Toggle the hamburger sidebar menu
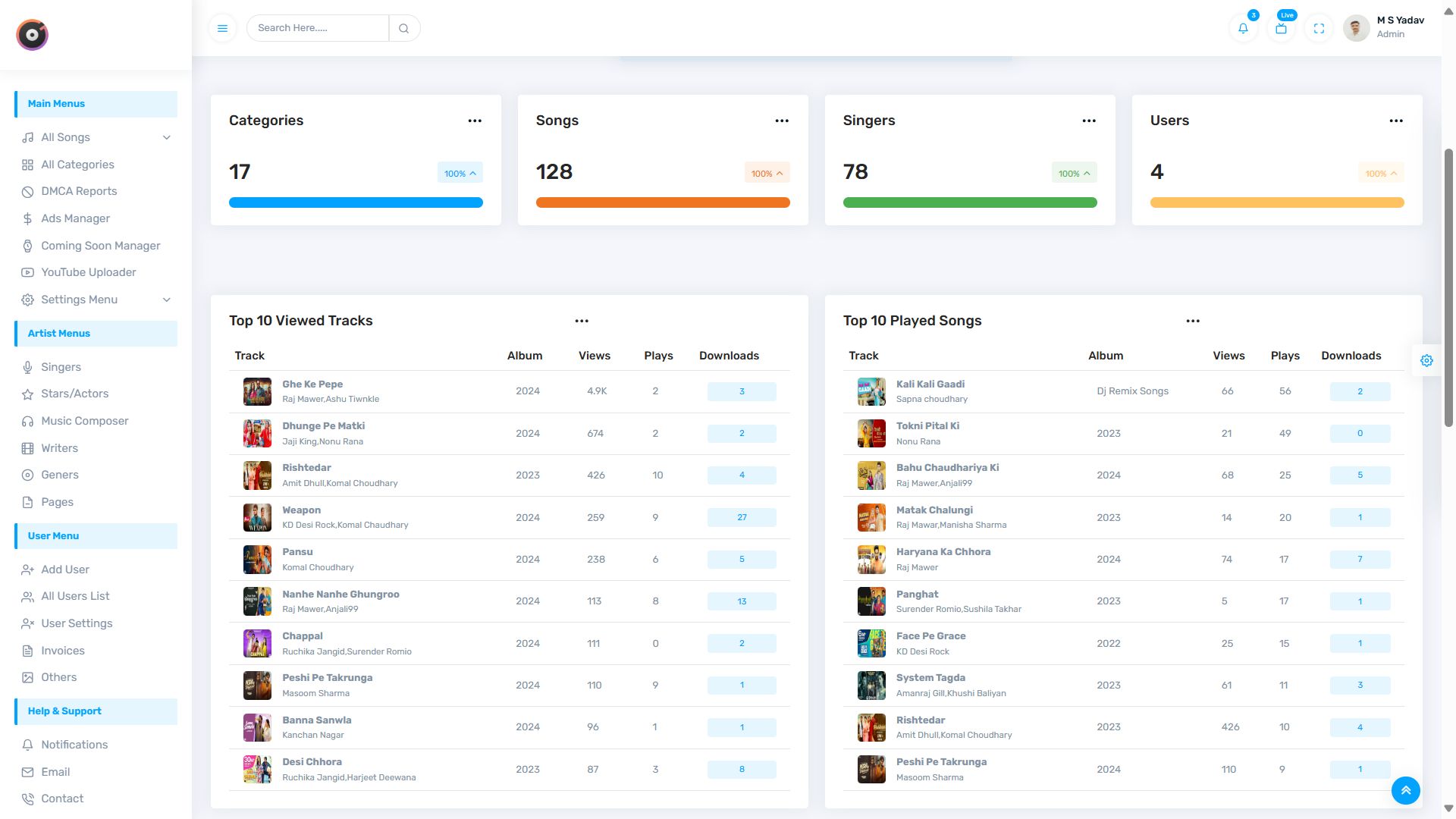1456x819 pixels. click(222, 29)
